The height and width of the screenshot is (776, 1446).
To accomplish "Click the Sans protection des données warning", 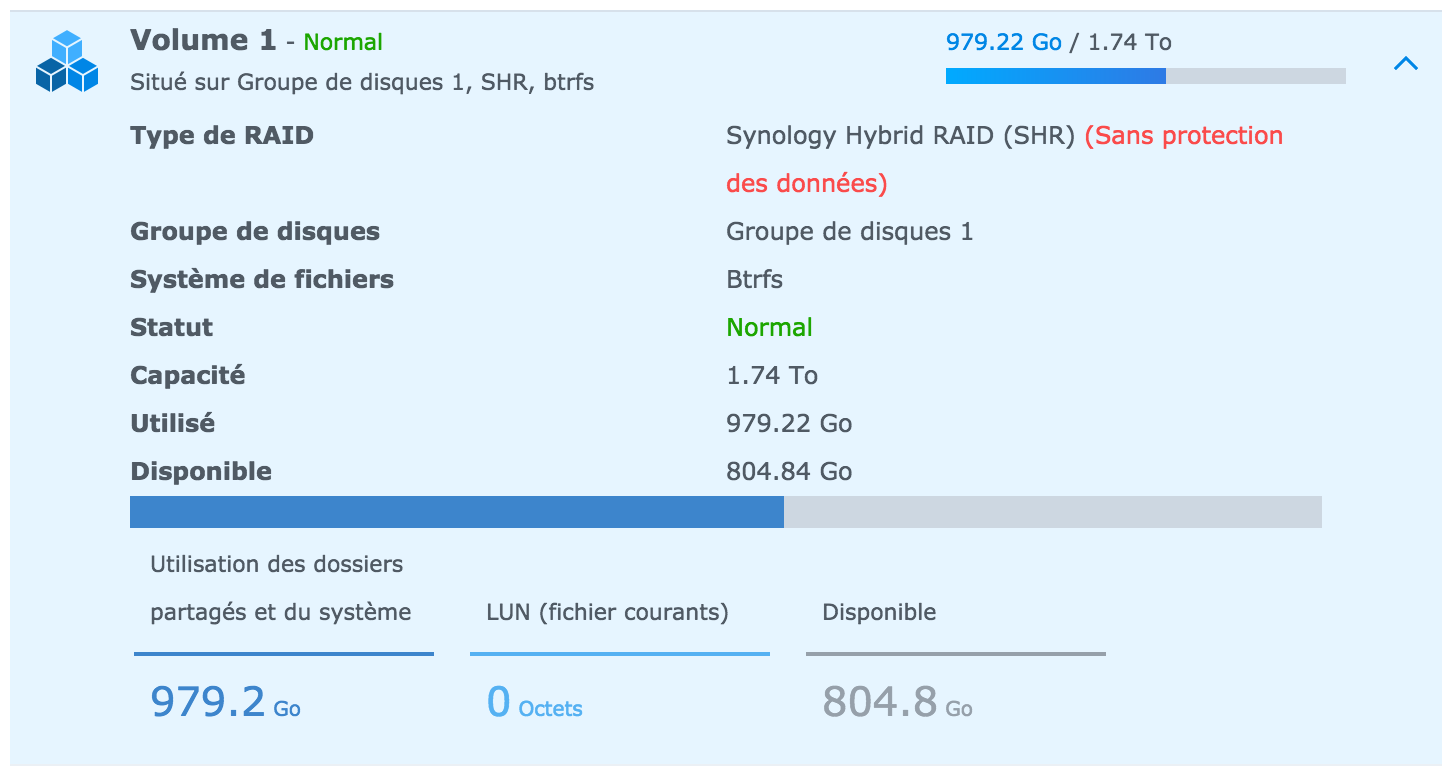I will point(1004,159).
